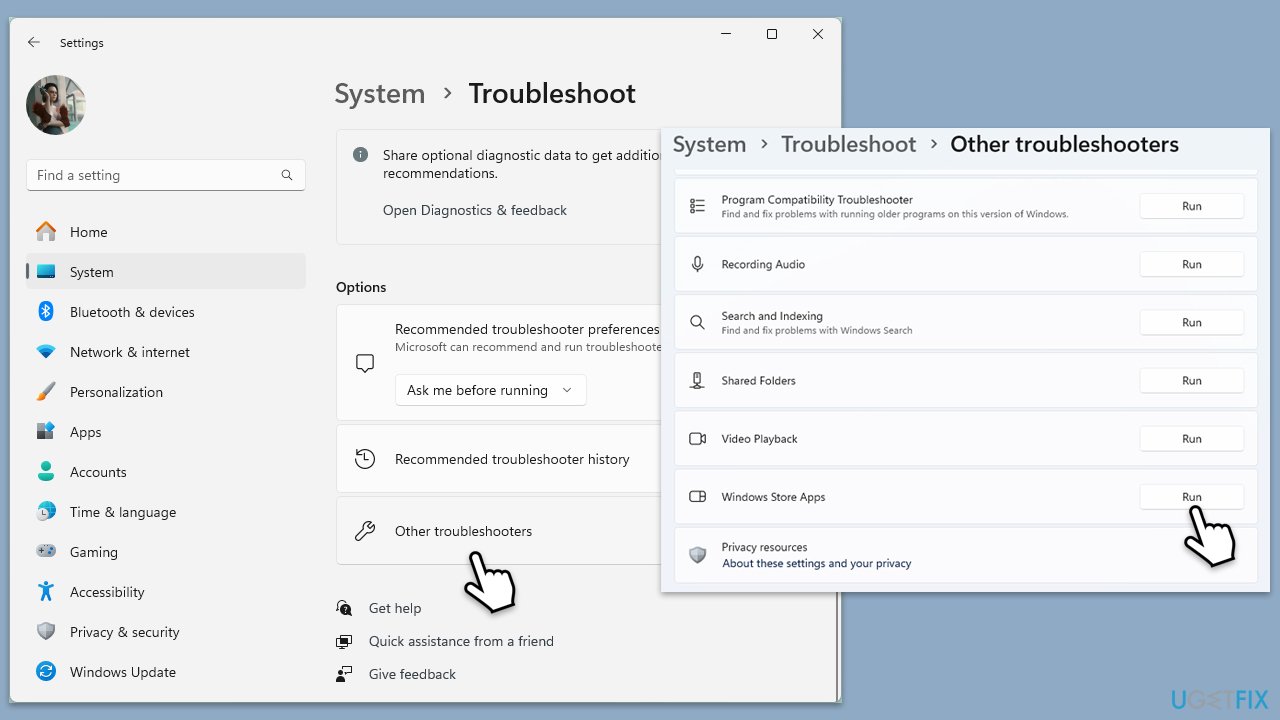Click the search magnifier icon
1280x720 pixels.
click(x=287, y=175)
